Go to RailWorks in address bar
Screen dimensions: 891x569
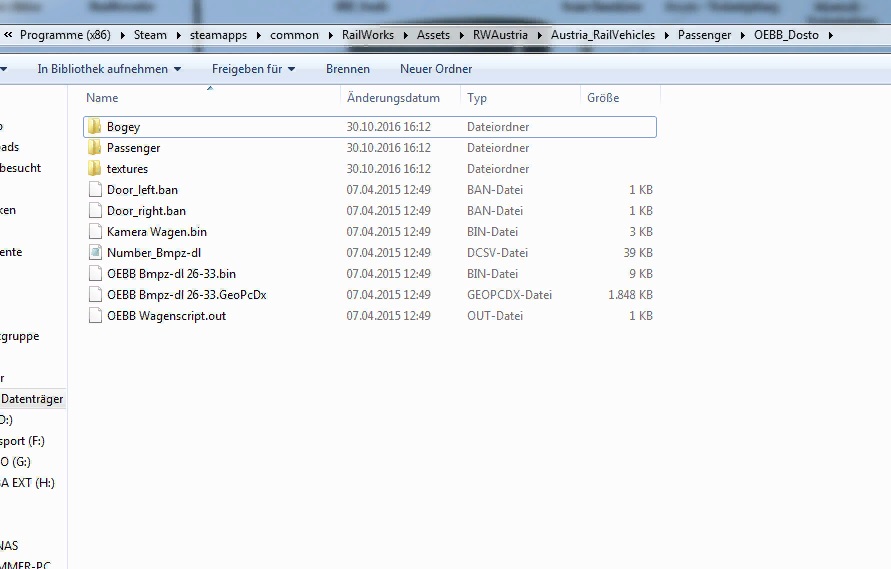point(368,35)
